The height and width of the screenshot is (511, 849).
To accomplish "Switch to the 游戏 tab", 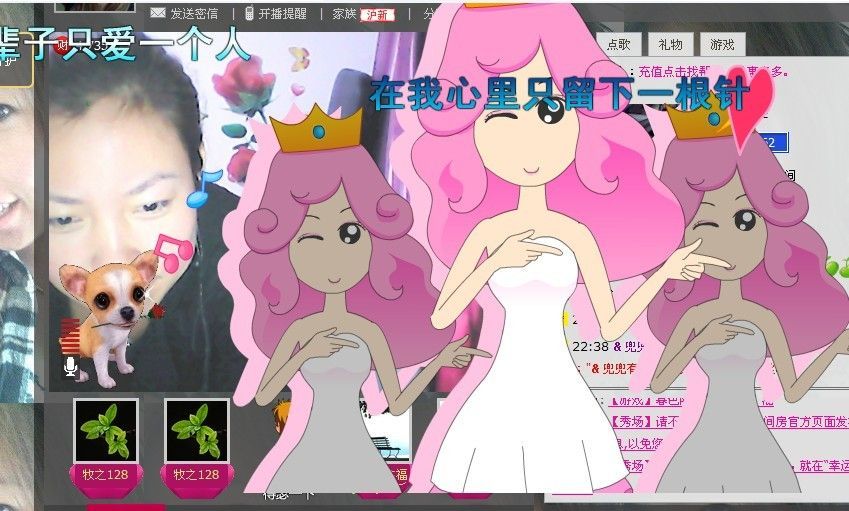I will click(722, 44).
